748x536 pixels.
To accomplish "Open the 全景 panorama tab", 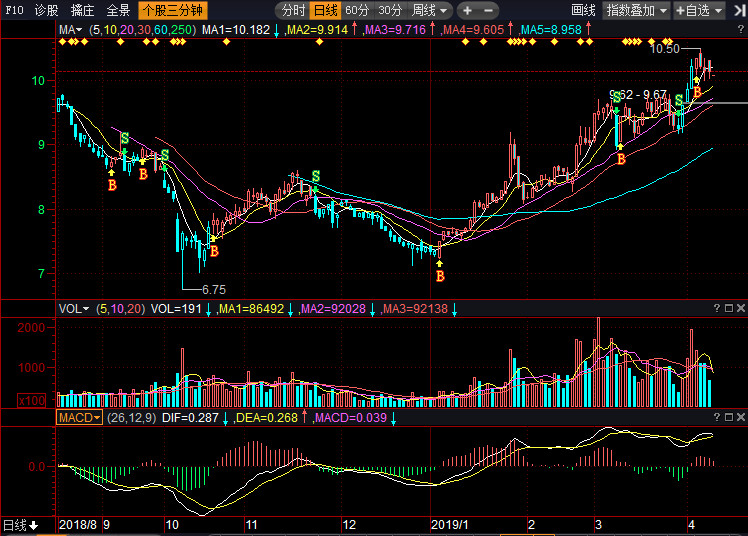I will [x=118, y=10].
